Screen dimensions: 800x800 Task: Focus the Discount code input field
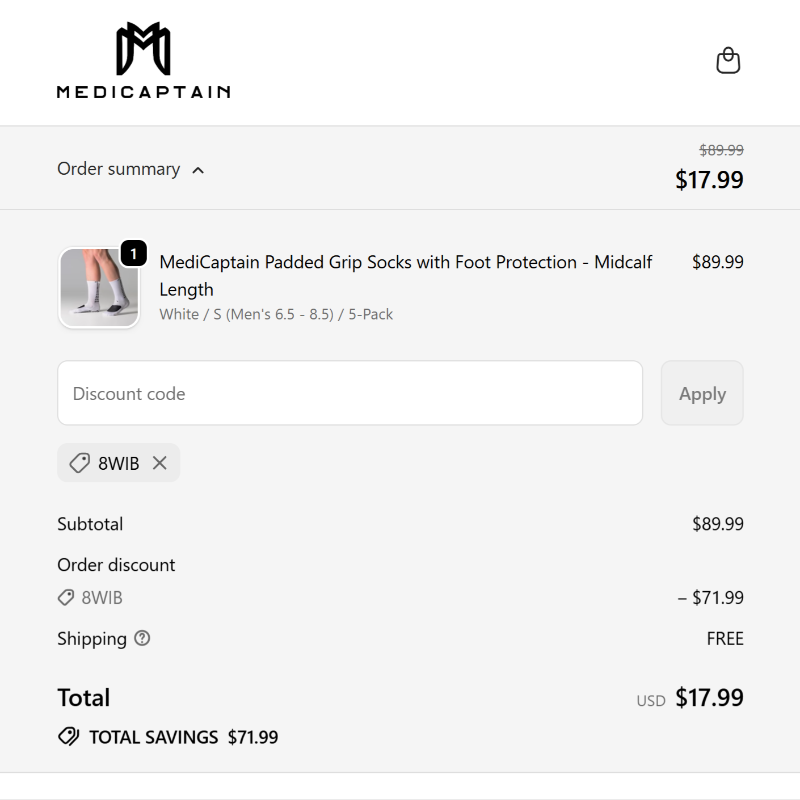[350, 393]
